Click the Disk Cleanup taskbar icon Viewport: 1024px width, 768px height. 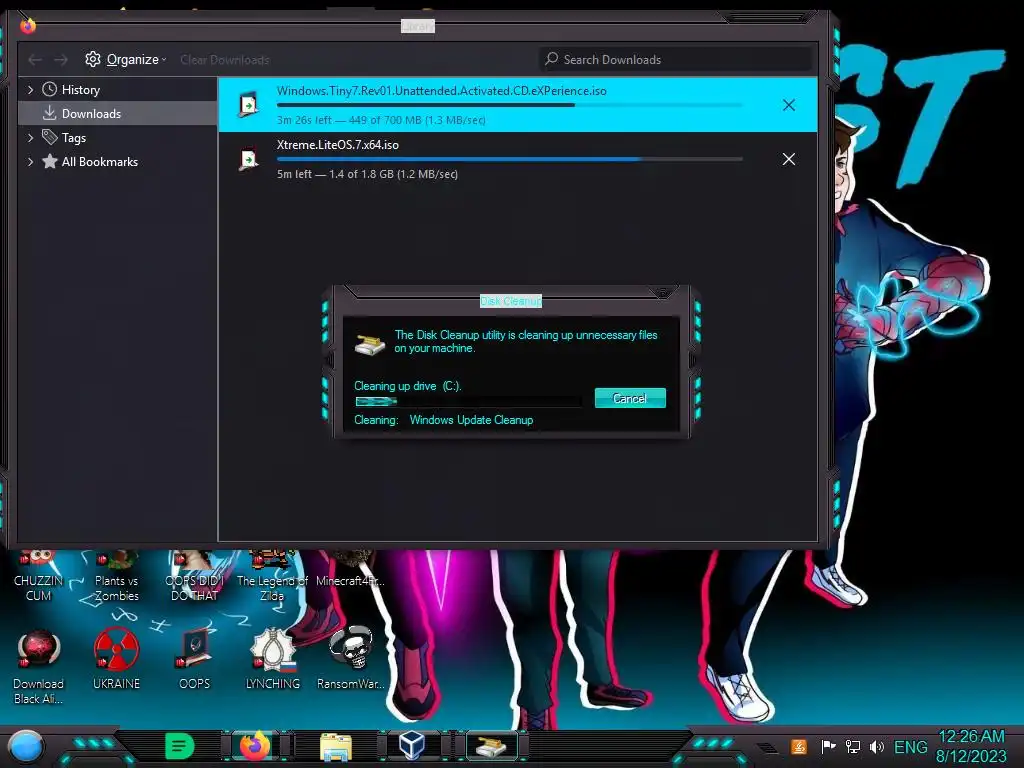491,746
